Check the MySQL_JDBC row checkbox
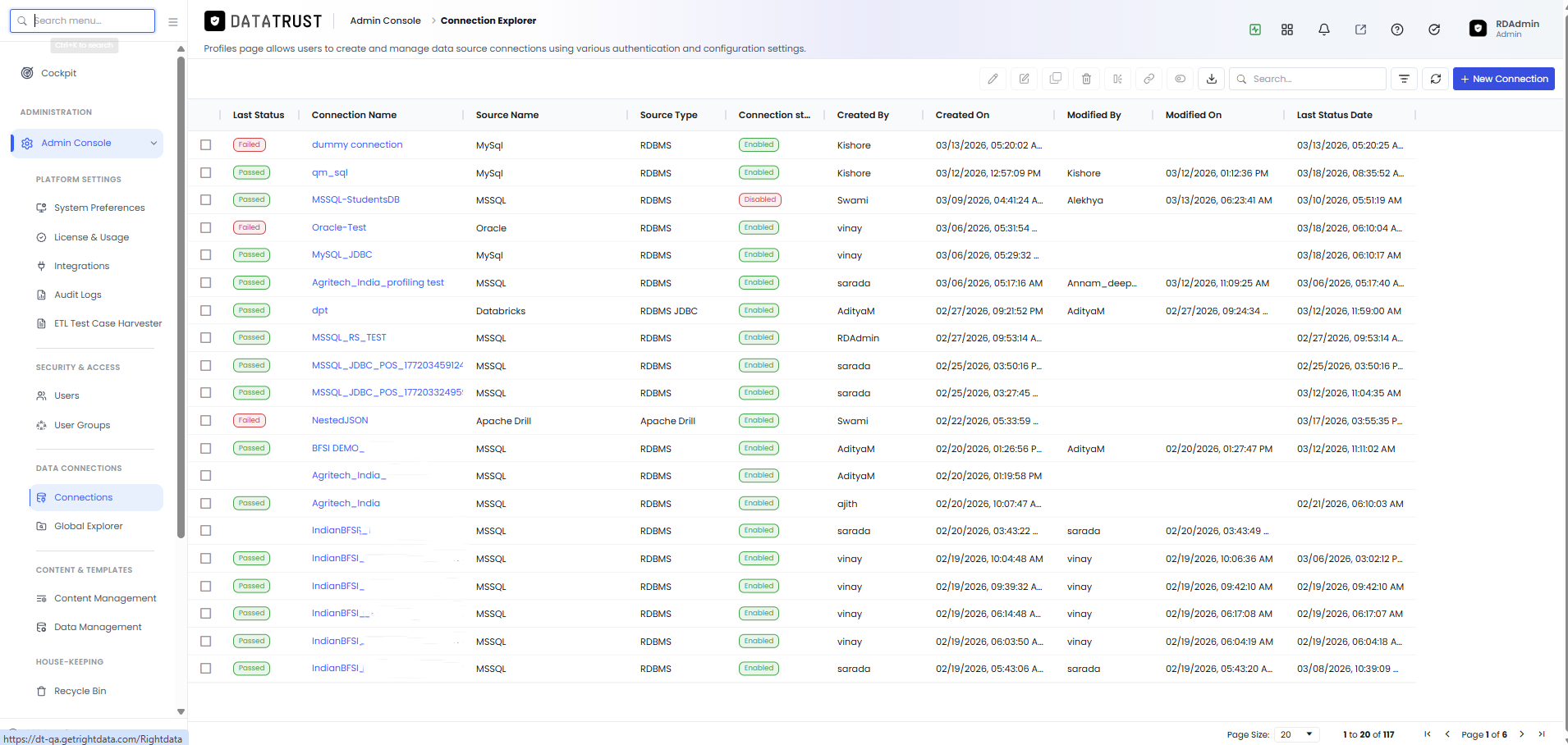The image size is (1568, 745). coord(206,255)
